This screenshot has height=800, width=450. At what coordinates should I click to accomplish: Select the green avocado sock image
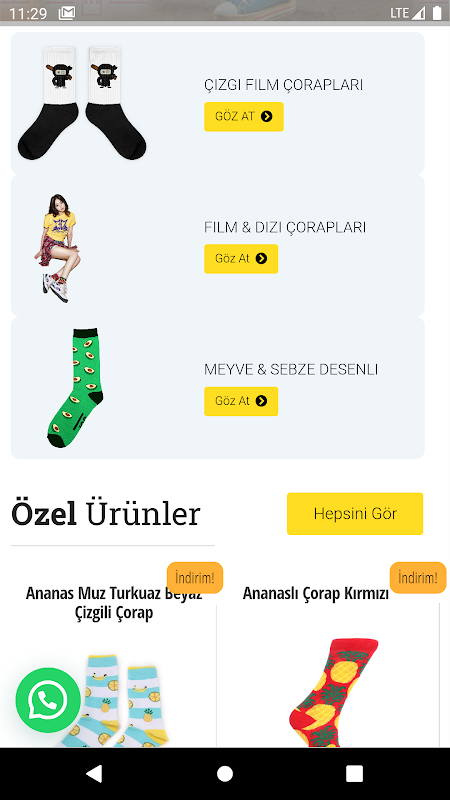(75, 388)
